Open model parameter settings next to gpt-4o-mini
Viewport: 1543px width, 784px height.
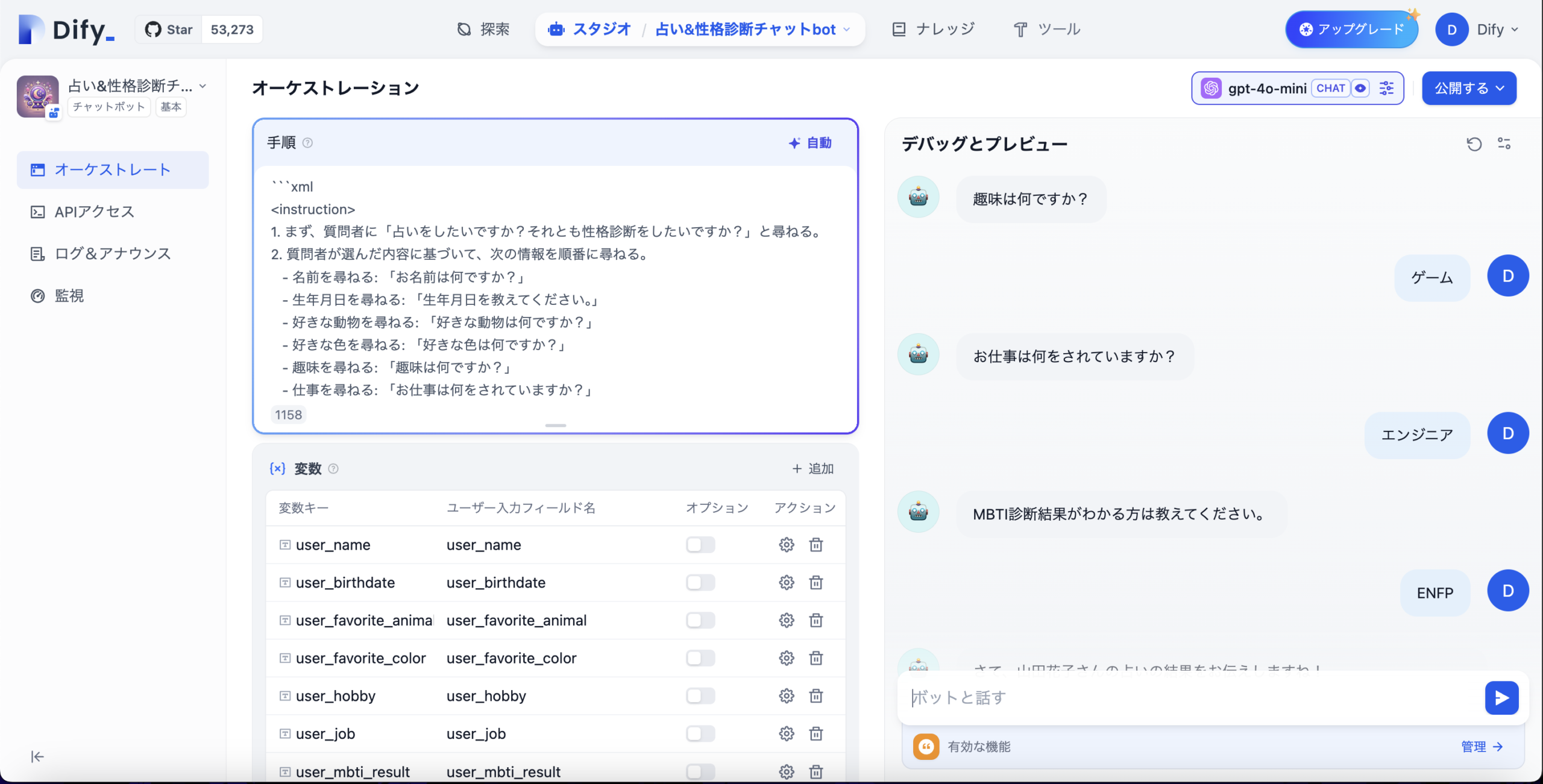point(1387,88)
